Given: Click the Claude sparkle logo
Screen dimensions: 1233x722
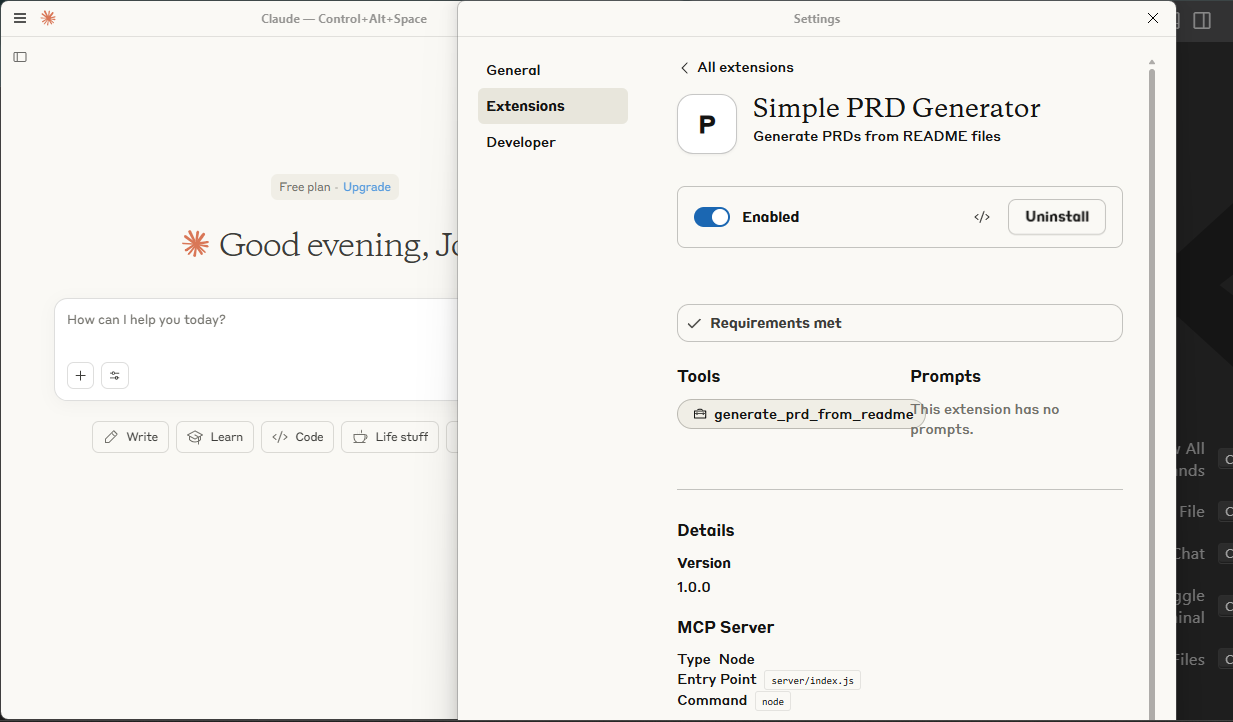Looking at the screenshot, I should click(48, 18).
